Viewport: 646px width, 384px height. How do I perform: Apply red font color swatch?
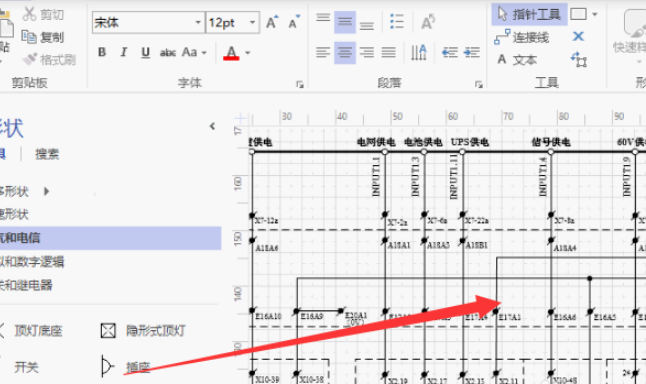pyautogui.click(x=231, y=53)
